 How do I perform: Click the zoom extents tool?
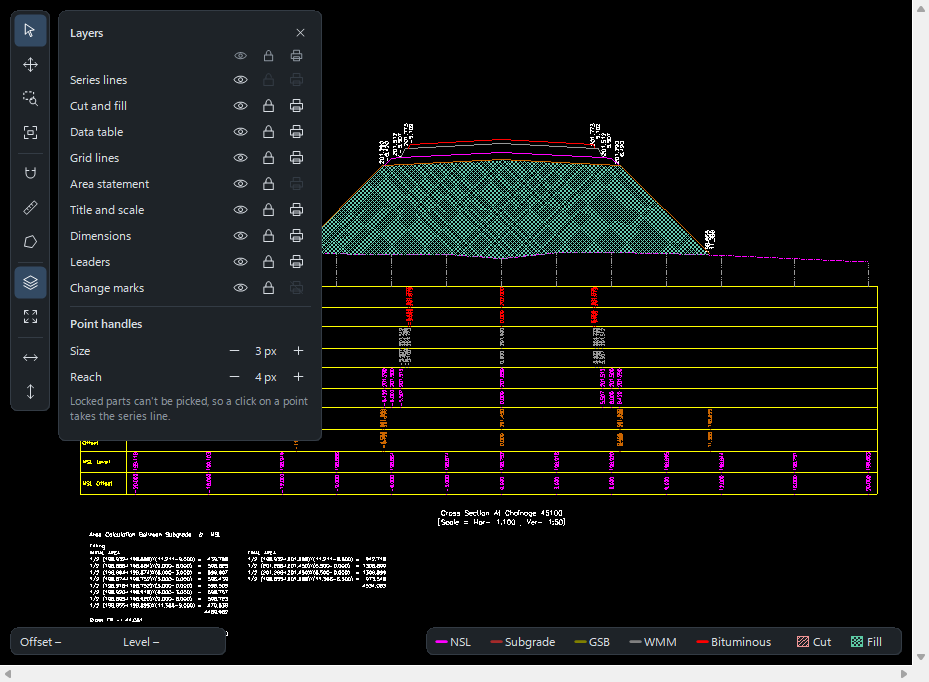(x=30, y=132)
